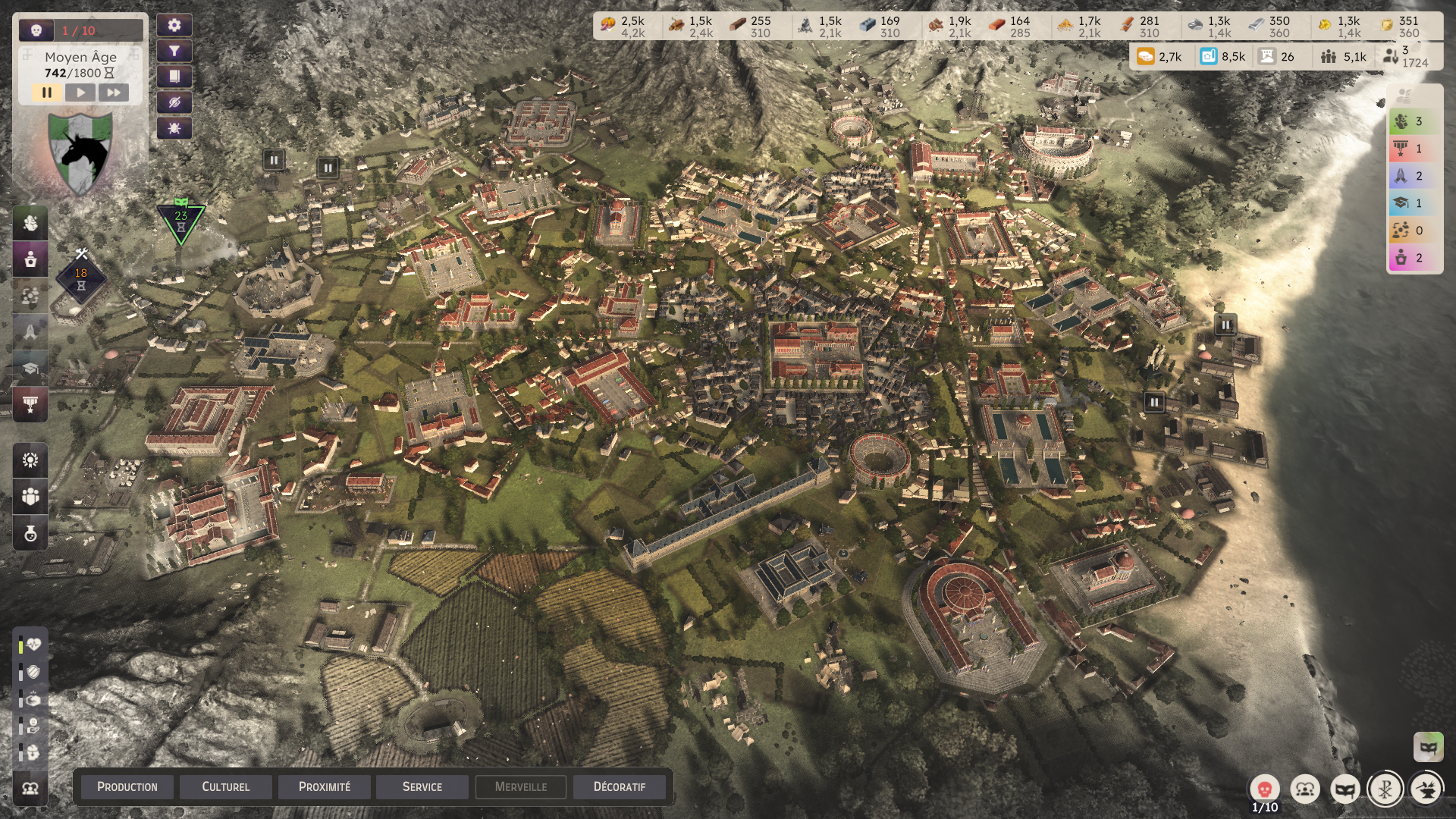Open the Production build tab

tap(127, 786)
